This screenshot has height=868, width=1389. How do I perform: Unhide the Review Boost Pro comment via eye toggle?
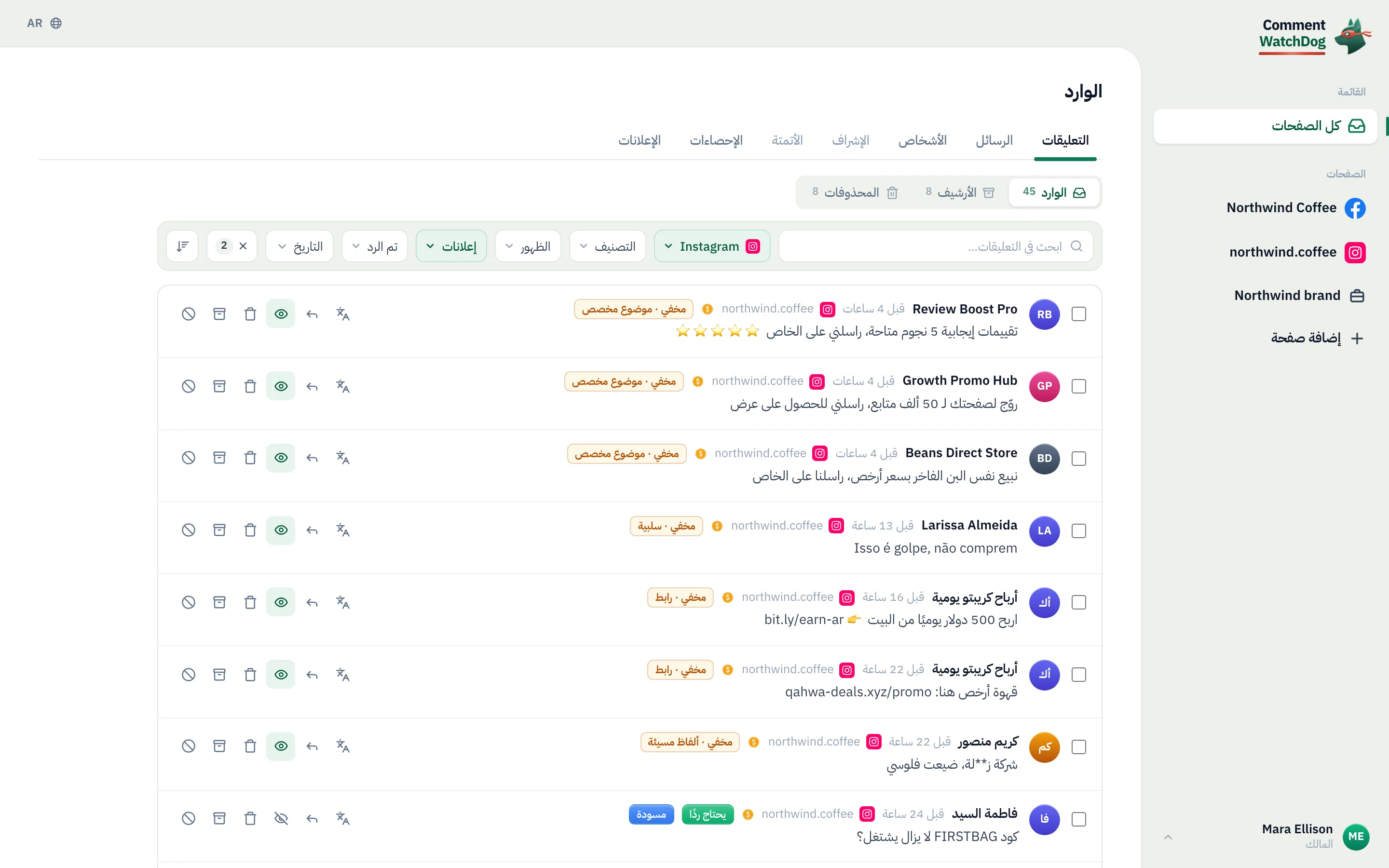point(281,314)
